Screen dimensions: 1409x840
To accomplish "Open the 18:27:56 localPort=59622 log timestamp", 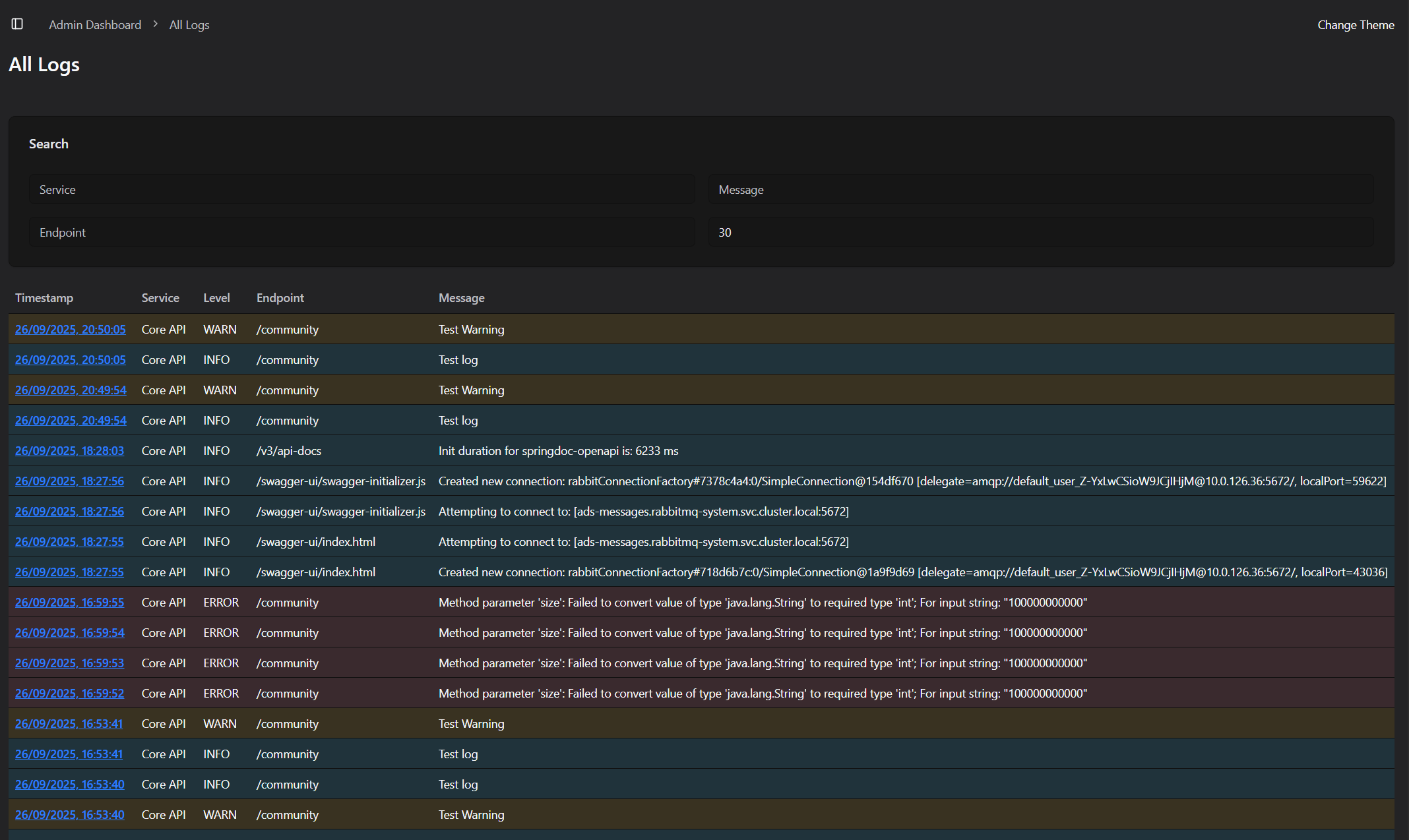I will pos(69,481).
